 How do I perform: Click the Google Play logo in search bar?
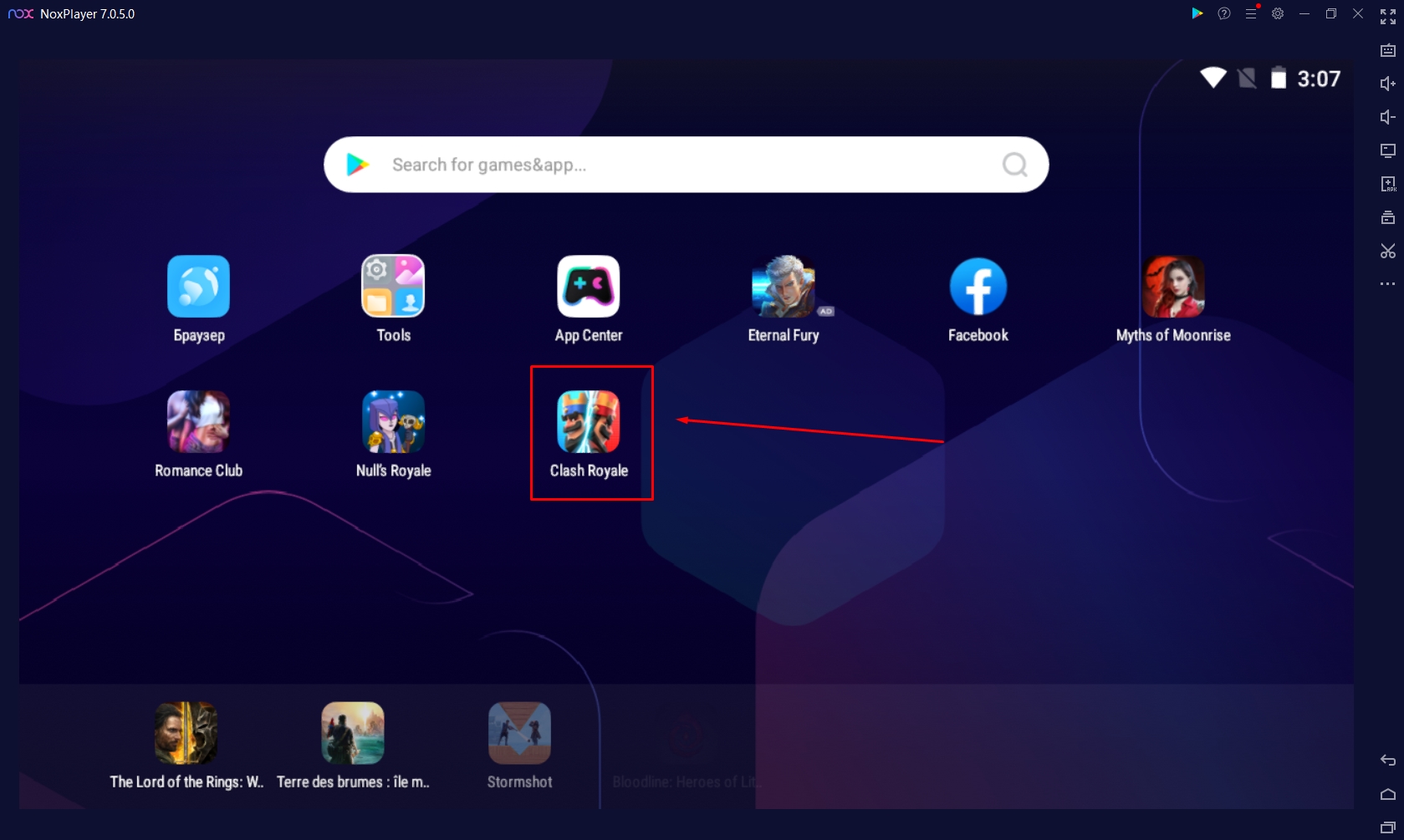coord(358,165)
